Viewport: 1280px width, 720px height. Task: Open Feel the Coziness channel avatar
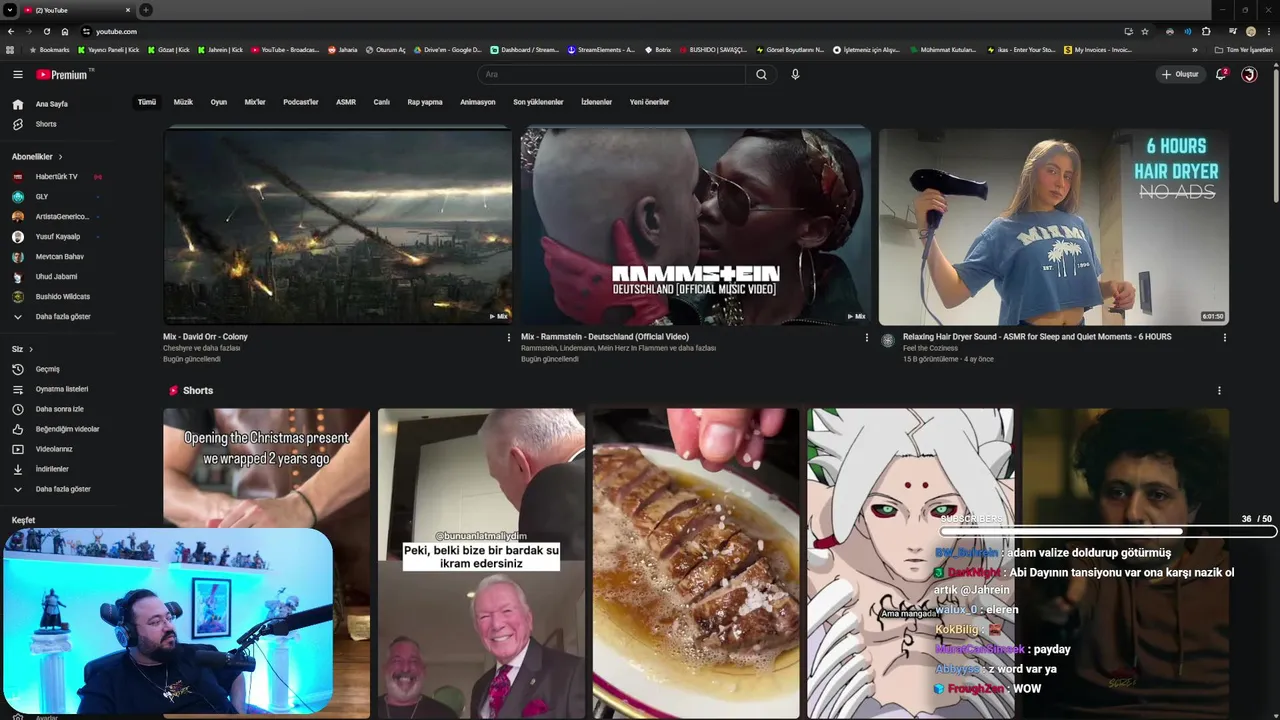pyautogui.click(x=887, y=341)
